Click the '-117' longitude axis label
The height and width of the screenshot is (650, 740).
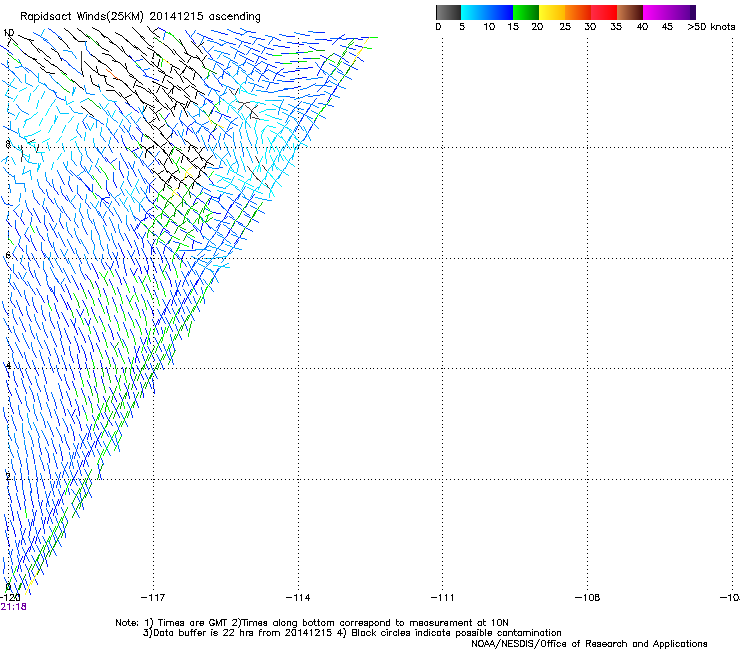click(x=153, y=598)
